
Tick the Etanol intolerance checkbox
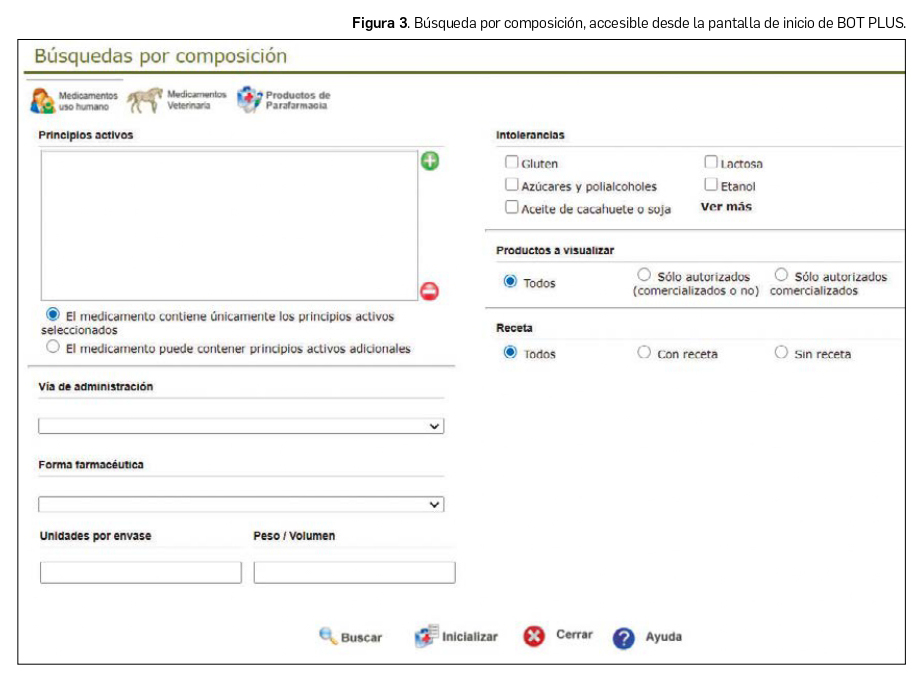coord(709,182)
